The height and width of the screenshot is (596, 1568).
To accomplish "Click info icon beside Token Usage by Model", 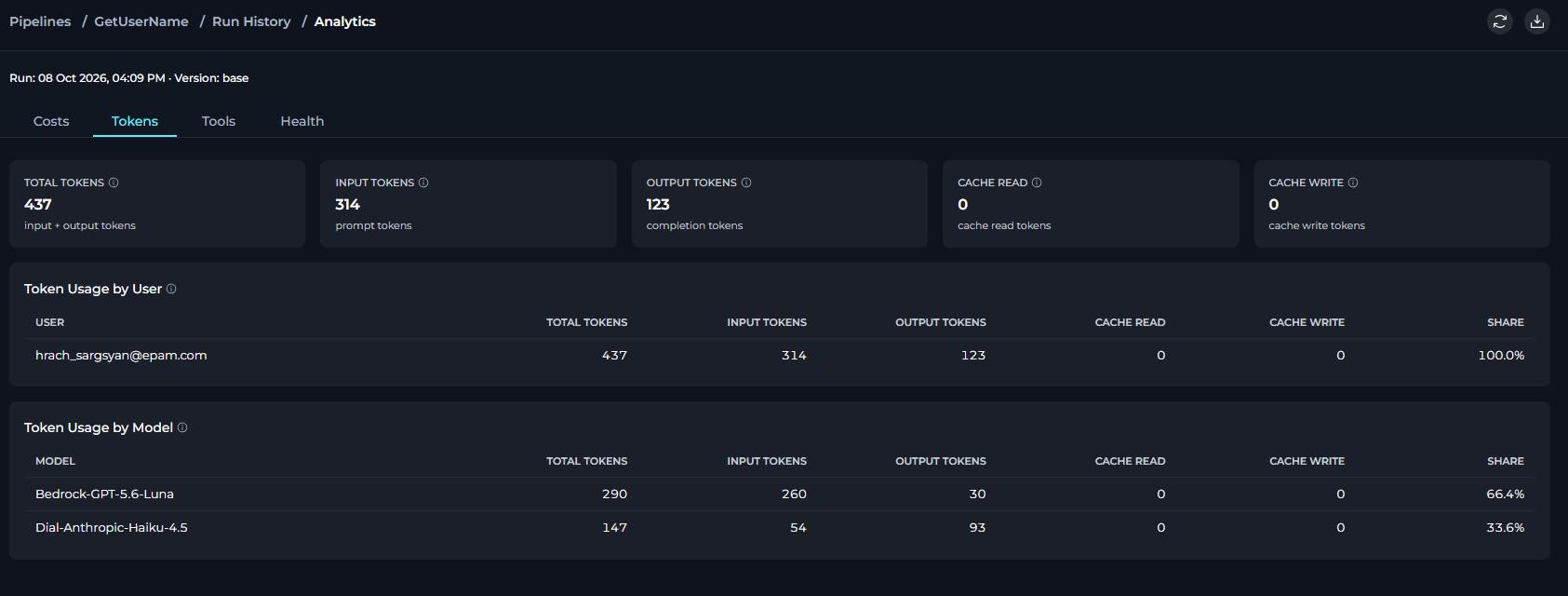I will (x=182, y=427).
